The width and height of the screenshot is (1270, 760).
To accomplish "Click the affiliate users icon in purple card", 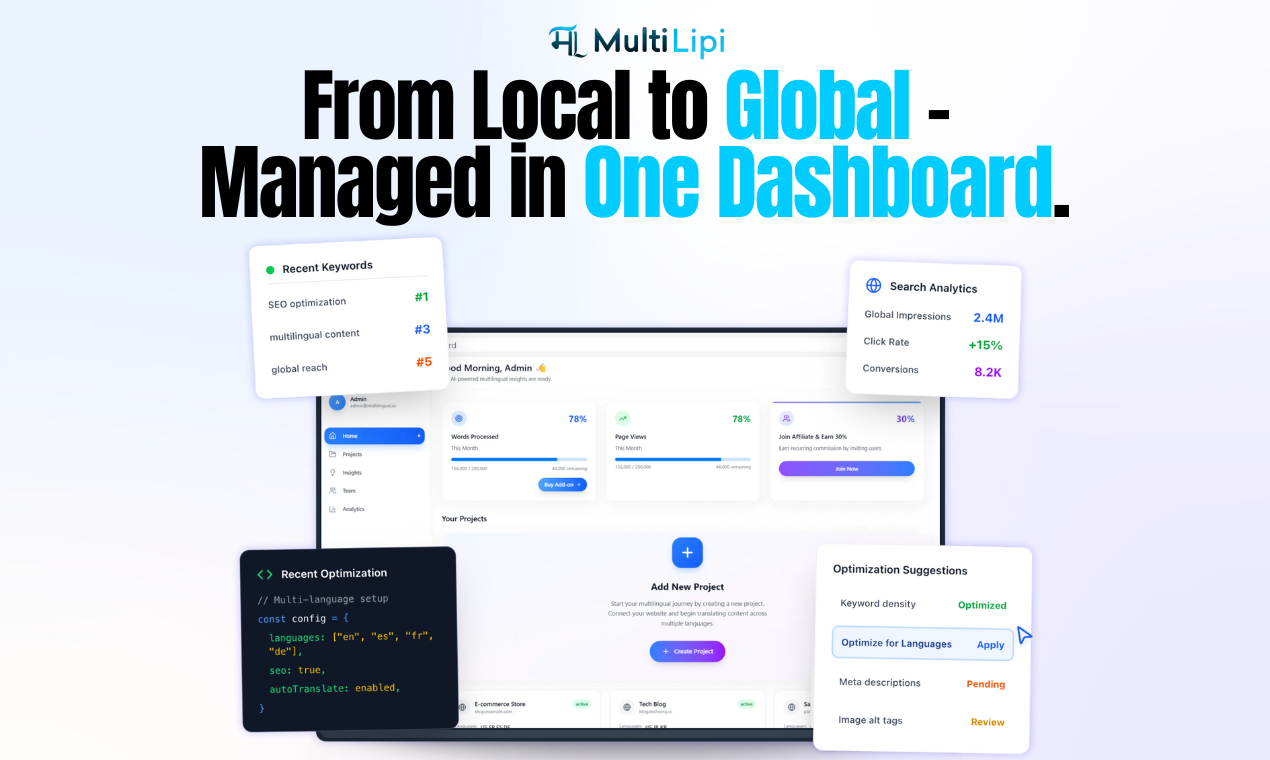I will (786, 419).
